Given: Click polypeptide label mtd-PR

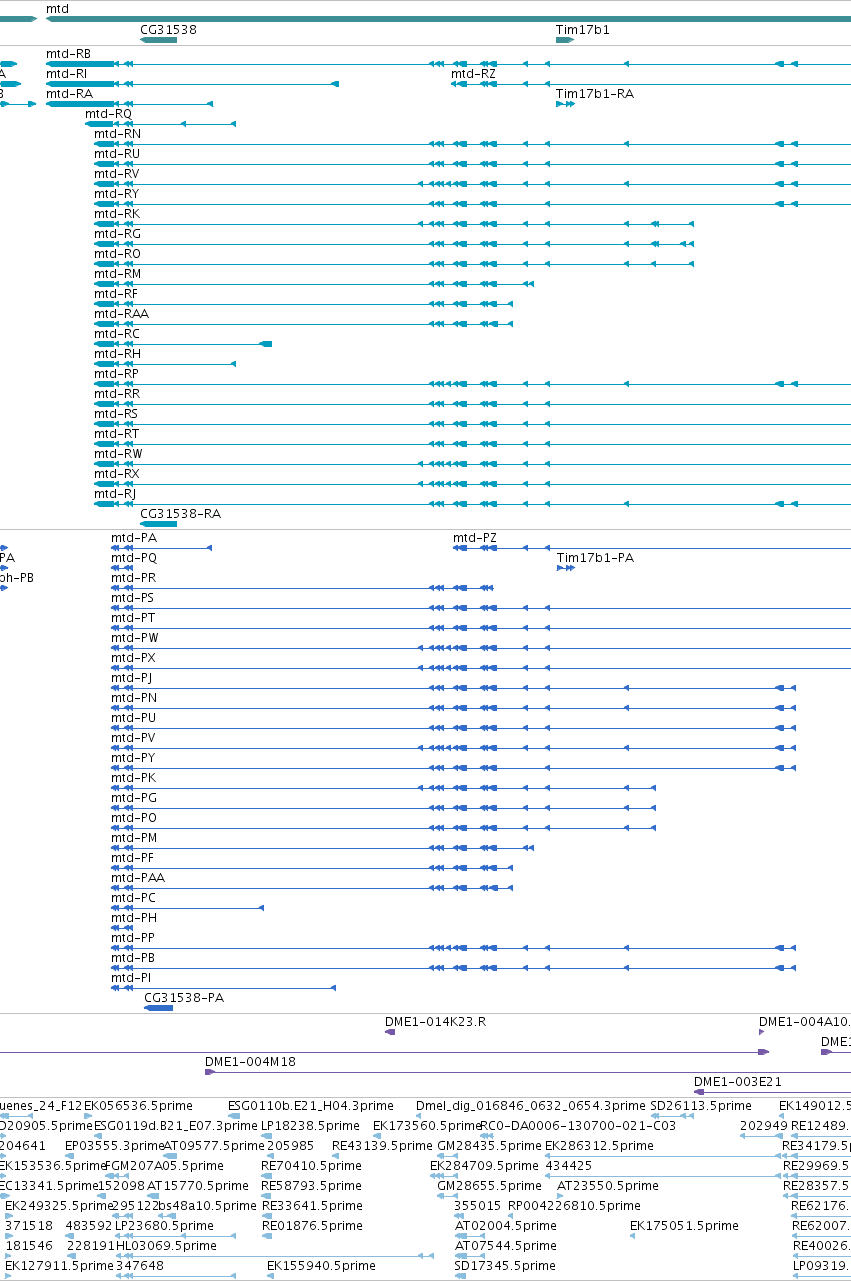Looking at the screenshot, I should pyautogui.click(x=134, y=577).
